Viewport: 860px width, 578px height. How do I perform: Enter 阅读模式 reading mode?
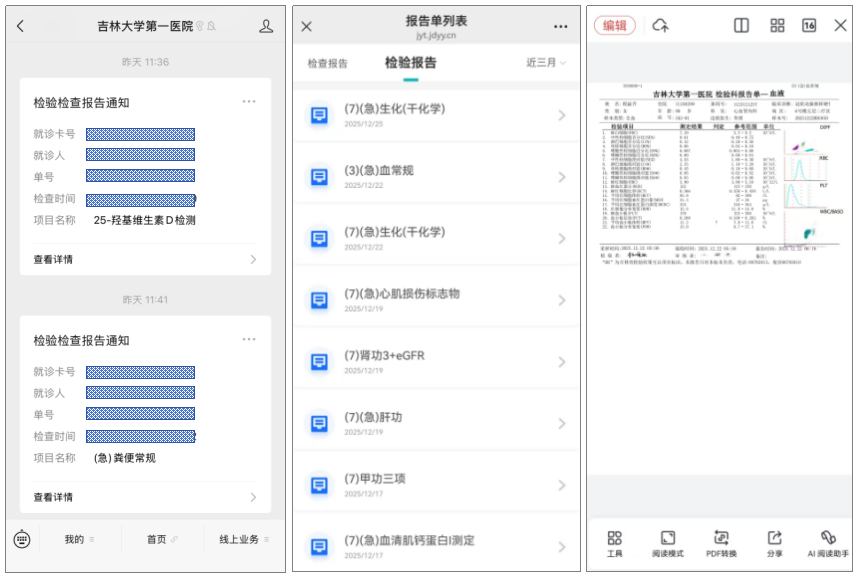pyautogui.click(x=667, y=543)
